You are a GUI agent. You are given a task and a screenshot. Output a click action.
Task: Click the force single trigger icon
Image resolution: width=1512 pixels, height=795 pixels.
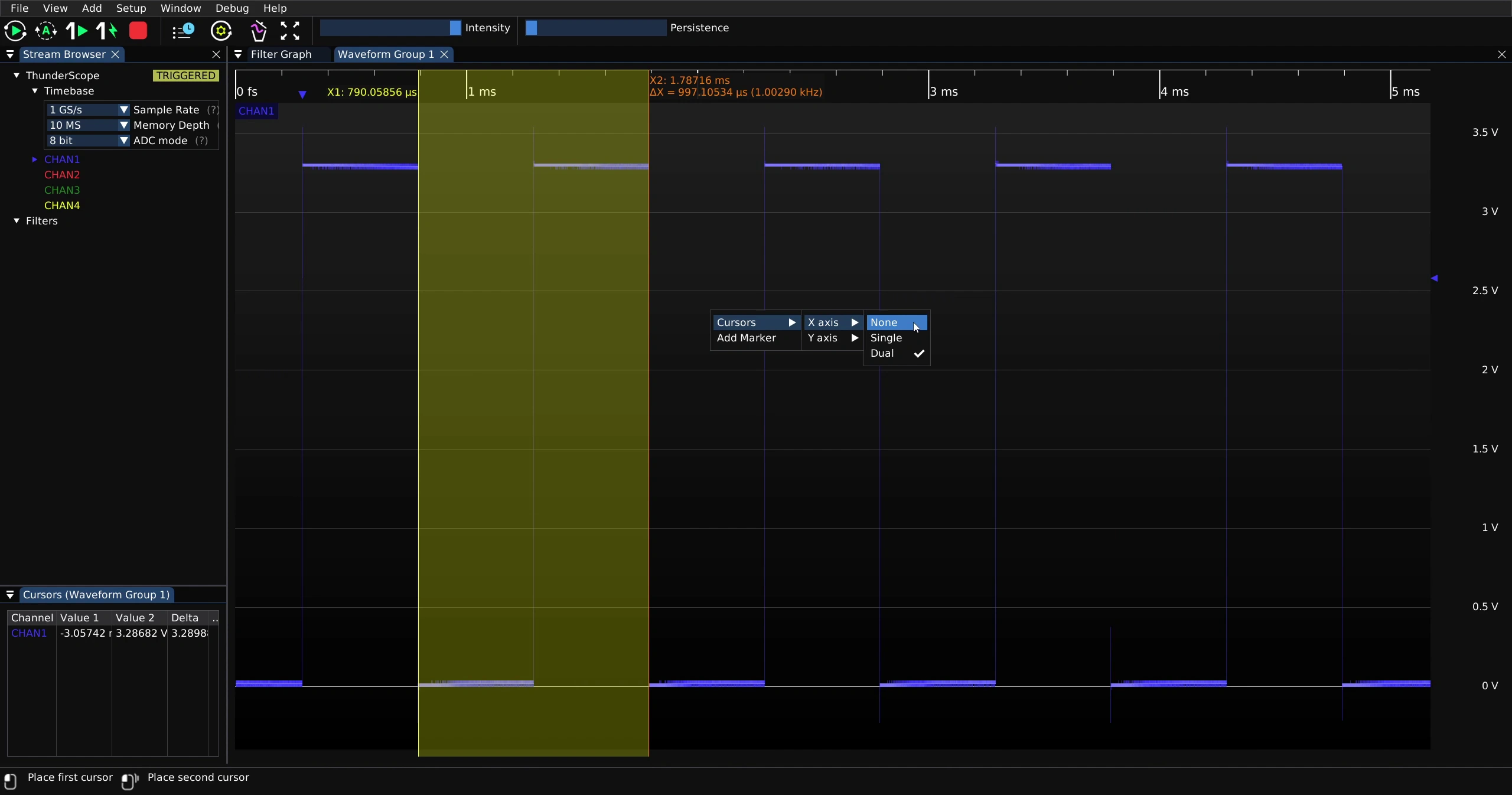point(107,31)
